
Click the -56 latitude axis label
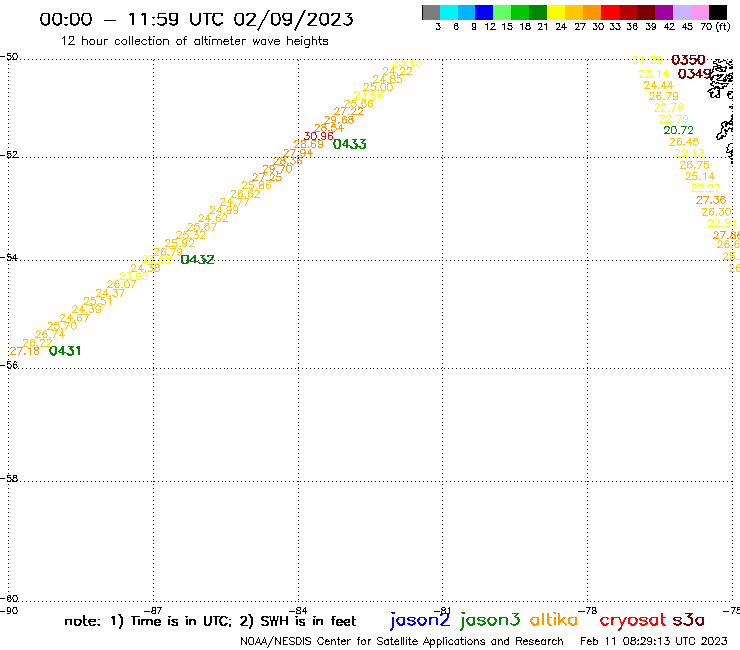9,365
